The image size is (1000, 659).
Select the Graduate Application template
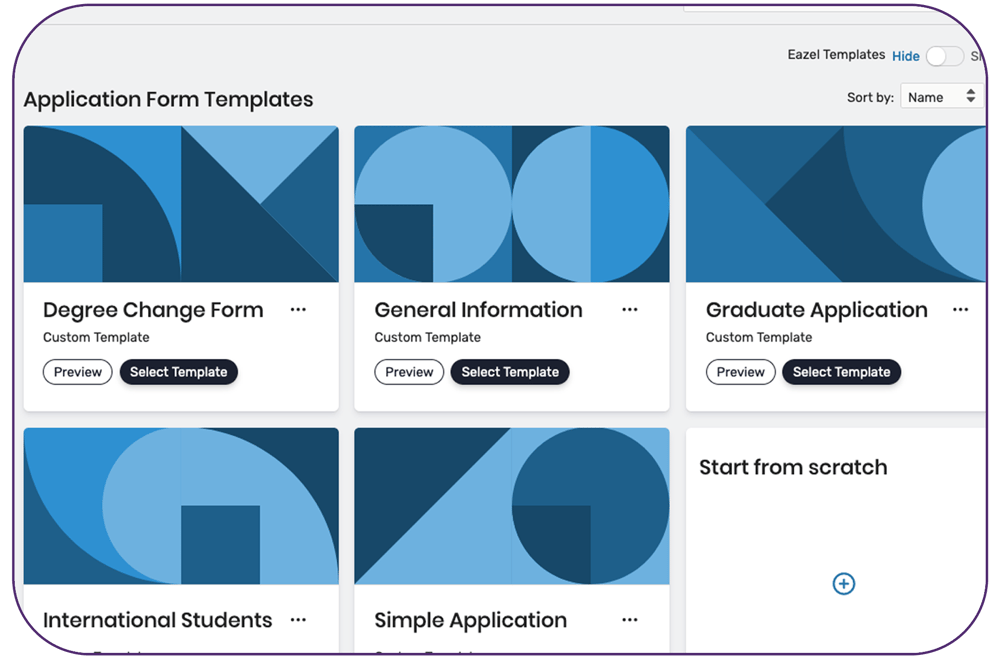[841, 372]
